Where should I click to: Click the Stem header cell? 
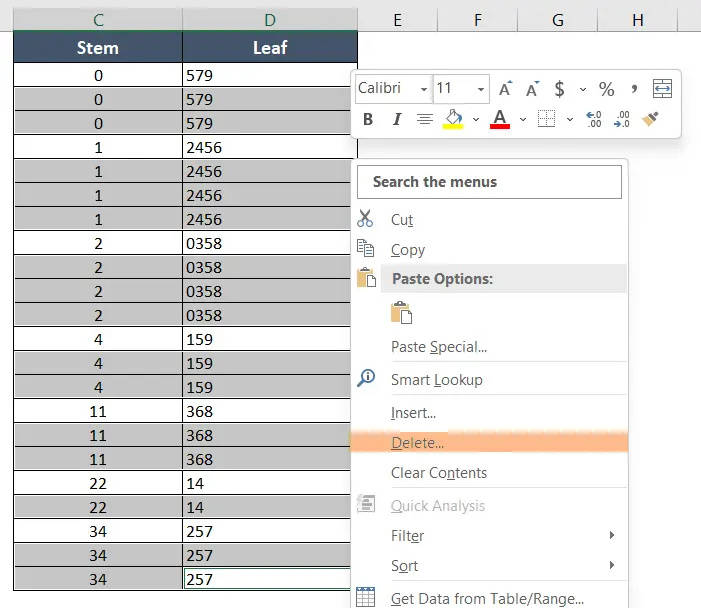click(98, 47)
